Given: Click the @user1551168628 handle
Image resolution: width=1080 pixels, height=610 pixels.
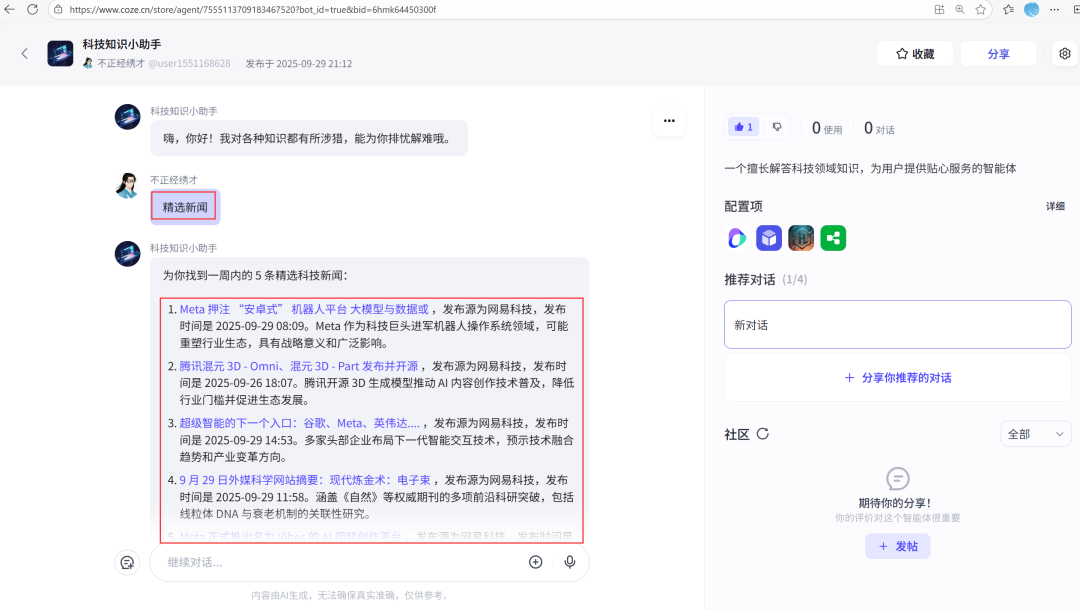Looking at the screenshot, I should [x=189, y=63].
